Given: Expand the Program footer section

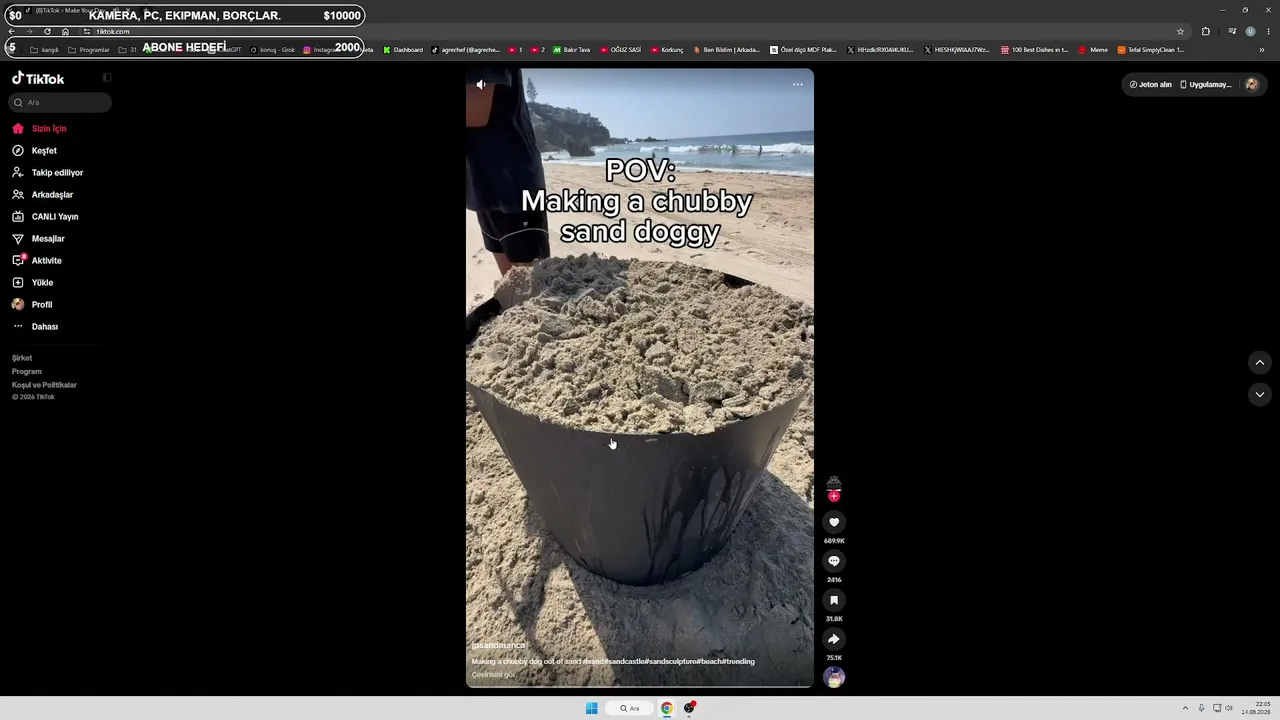Looking at the screenshot, I should coord(27,372).
